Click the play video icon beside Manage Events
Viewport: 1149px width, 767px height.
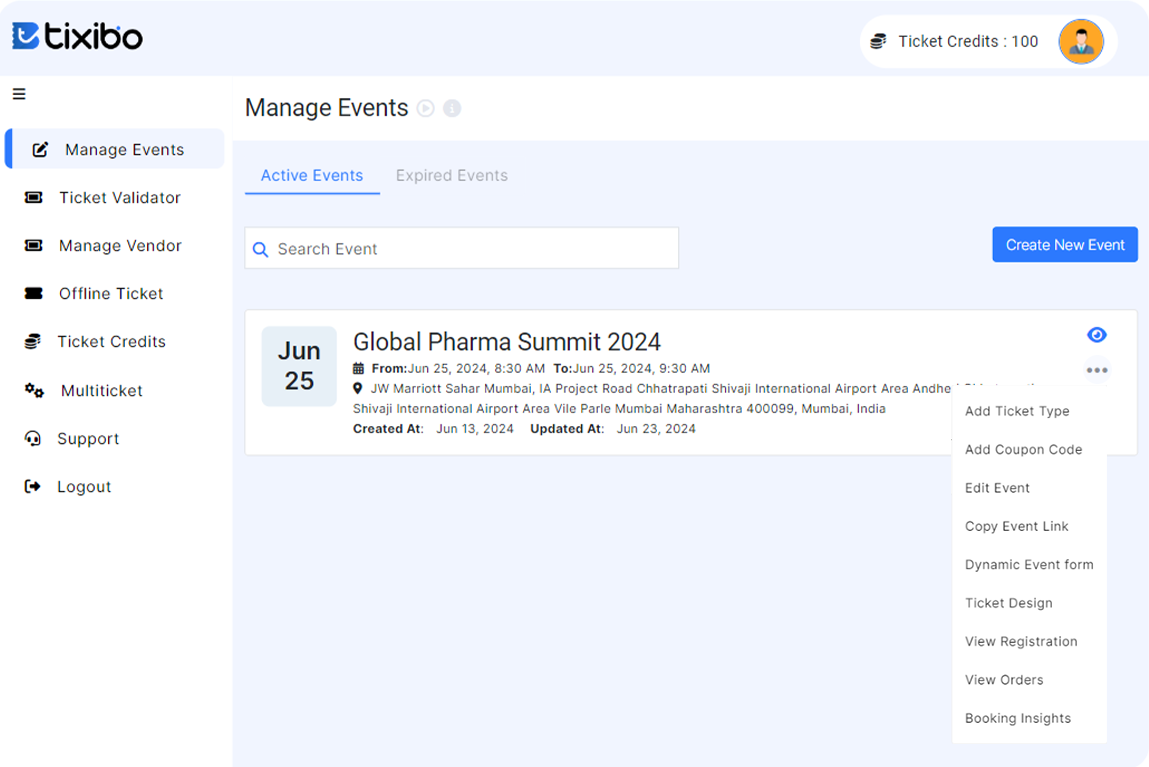click(426, 108)
